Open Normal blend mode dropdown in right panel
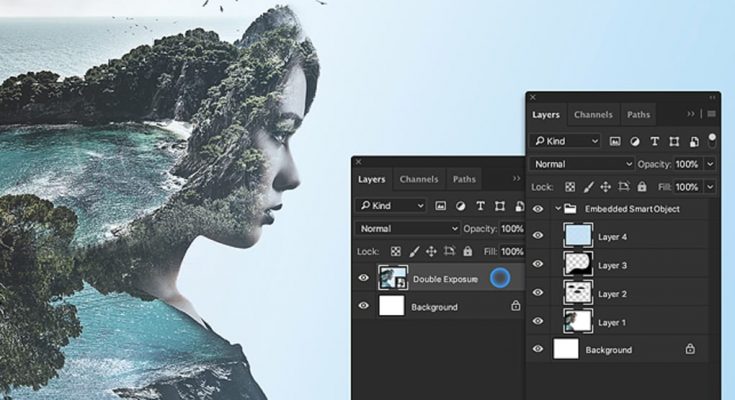This screenshot has width=735, height=400. pos(582,164)
